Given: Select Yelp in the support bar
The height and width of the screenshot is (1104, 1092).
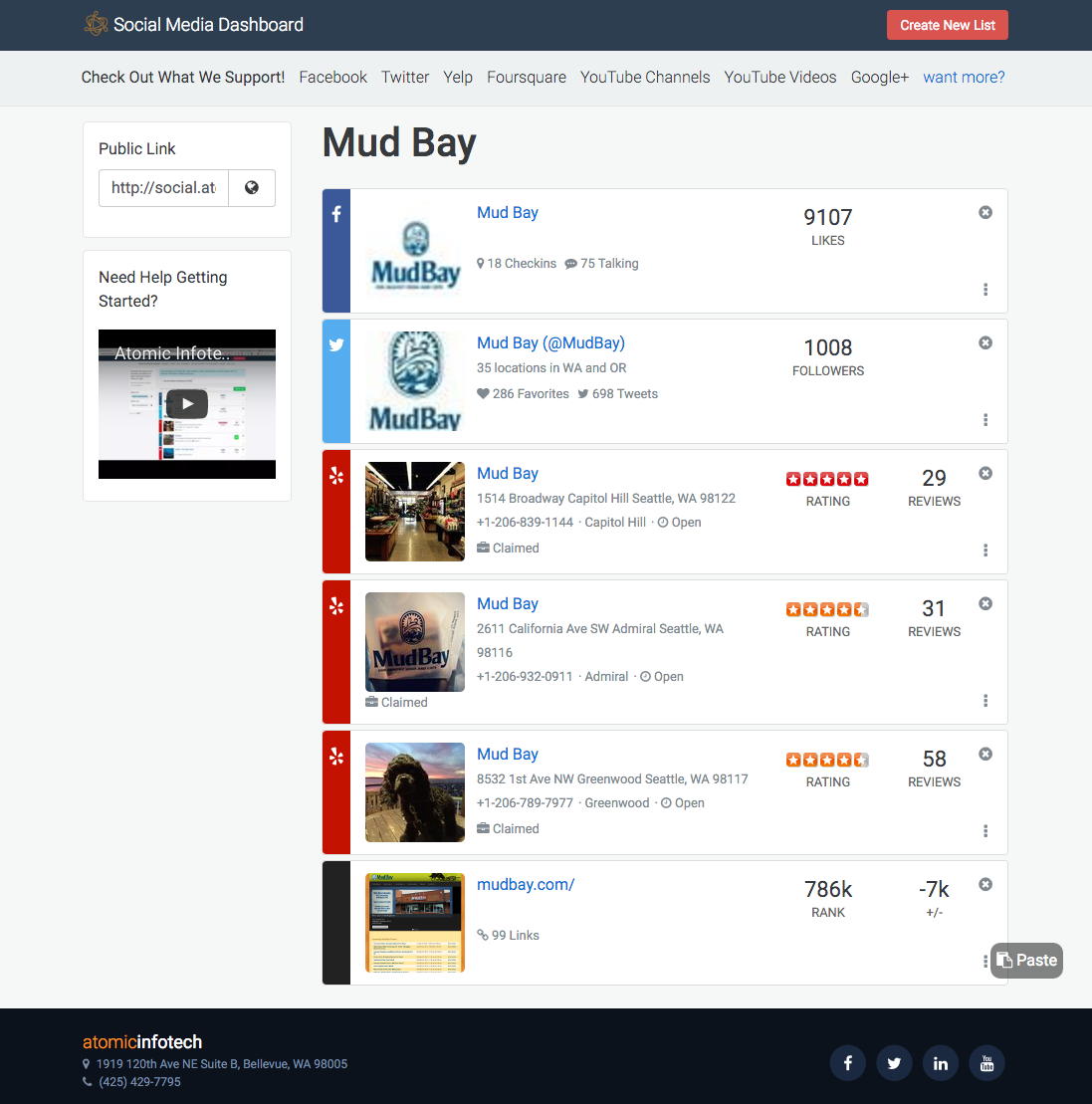Looking at the screenshot, I should pos(458,78).
